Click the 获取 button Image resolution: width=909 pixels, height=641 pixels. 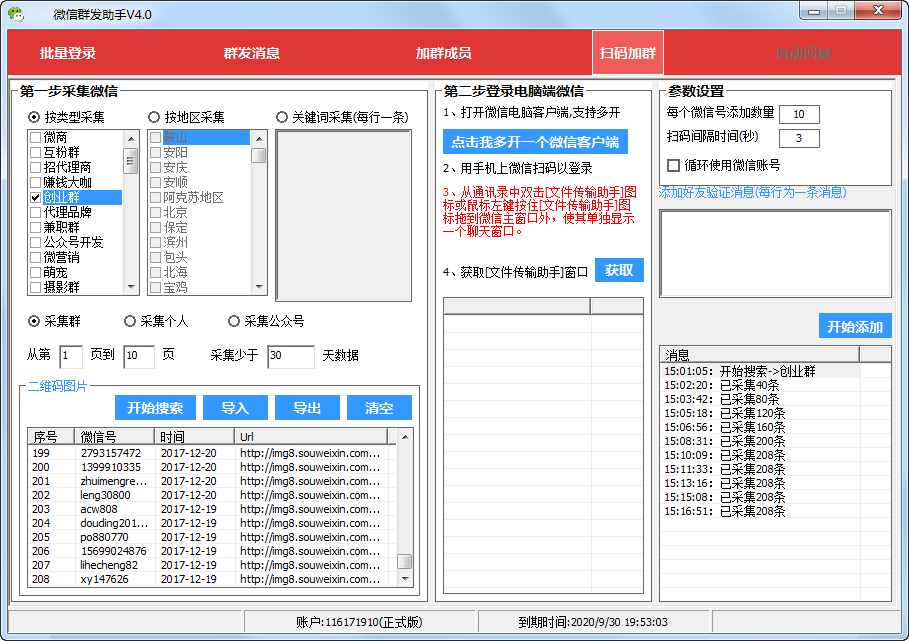[619, 270]
